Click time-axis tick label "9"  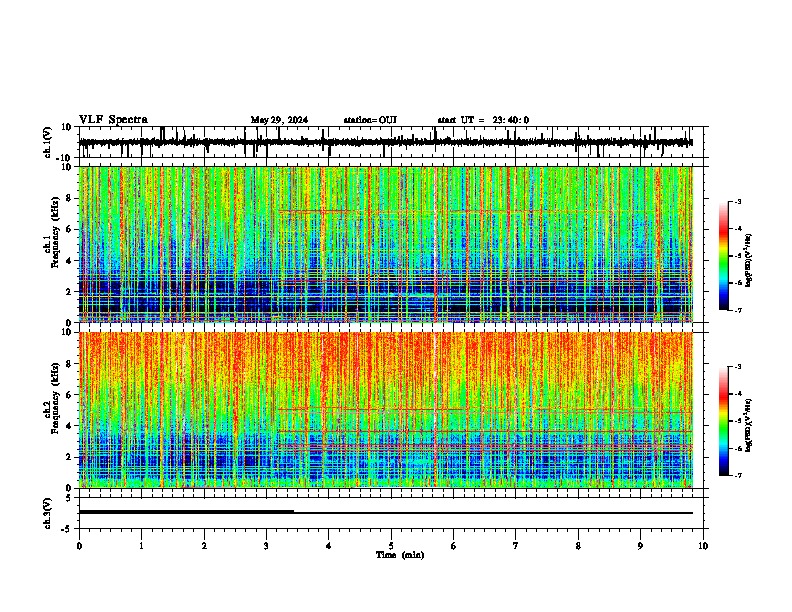(x=640, y=546)
